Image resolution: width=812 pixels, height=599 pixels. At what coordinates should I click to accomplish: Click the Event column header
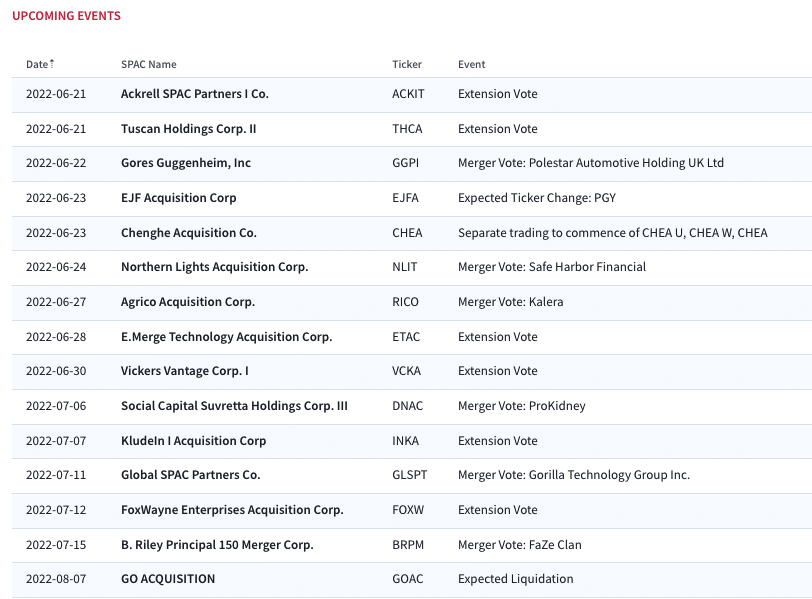pyautogui.click(x=471, y=64)
